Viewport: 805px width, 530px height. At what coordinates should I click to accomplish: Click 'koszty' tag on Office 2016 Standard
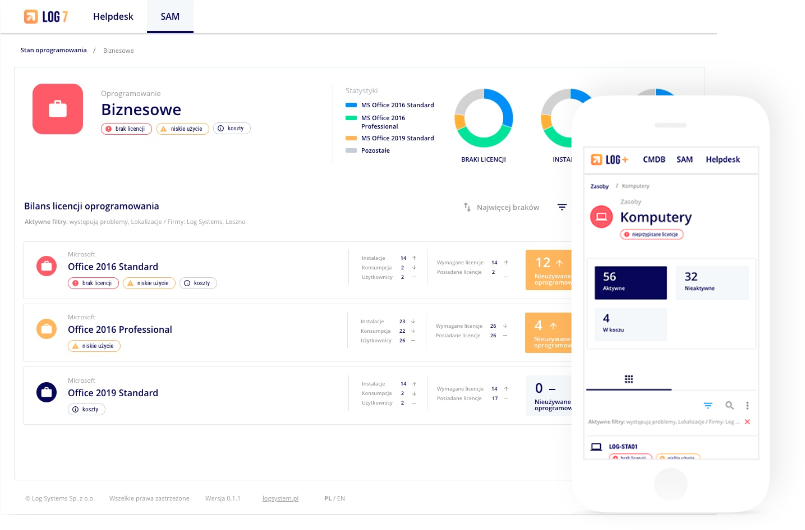point(198,283)
